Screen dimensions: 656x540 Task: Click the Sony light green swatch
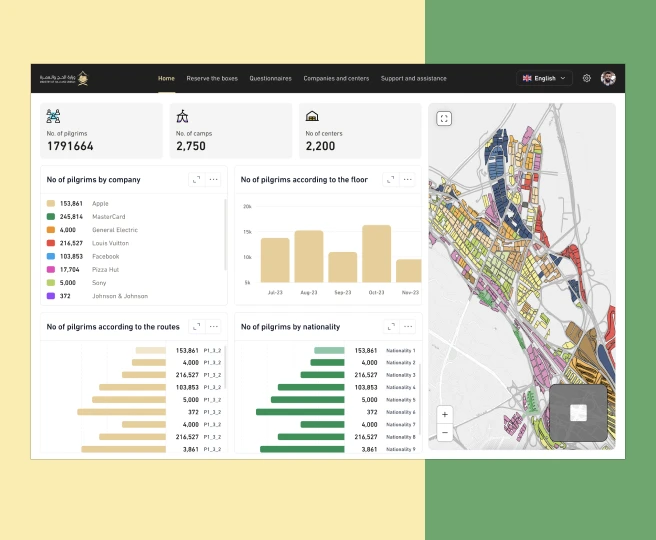(x=51, y=283)
